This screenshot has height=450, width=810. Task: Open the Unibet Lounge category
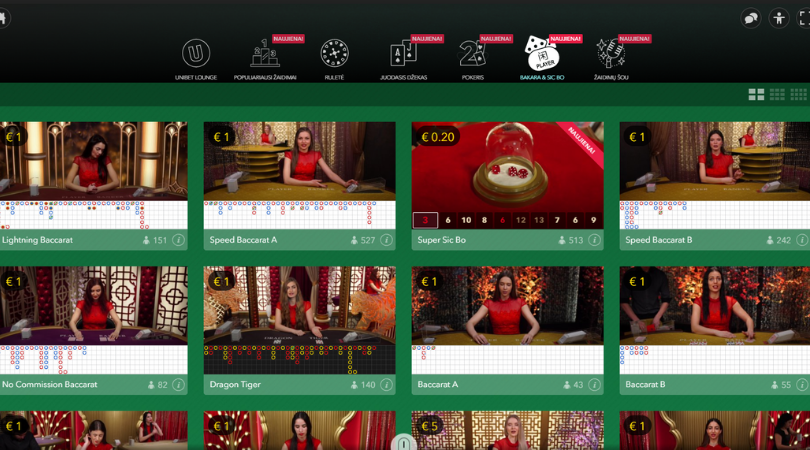coord(196,59)
